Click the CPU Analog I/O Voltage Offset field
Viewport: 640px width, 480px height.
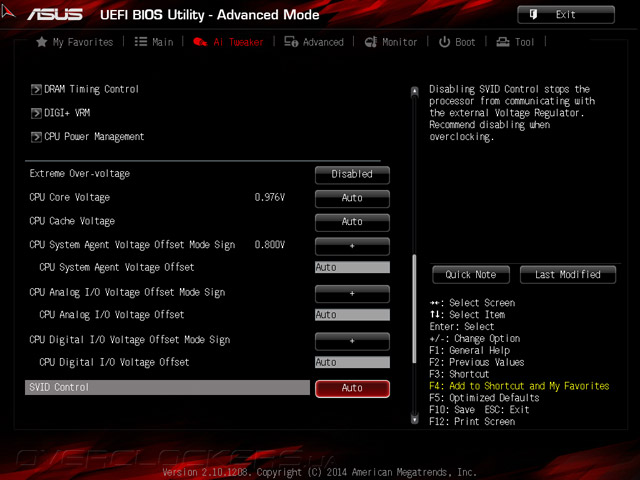pyautogui.click(x=352, y=315)
